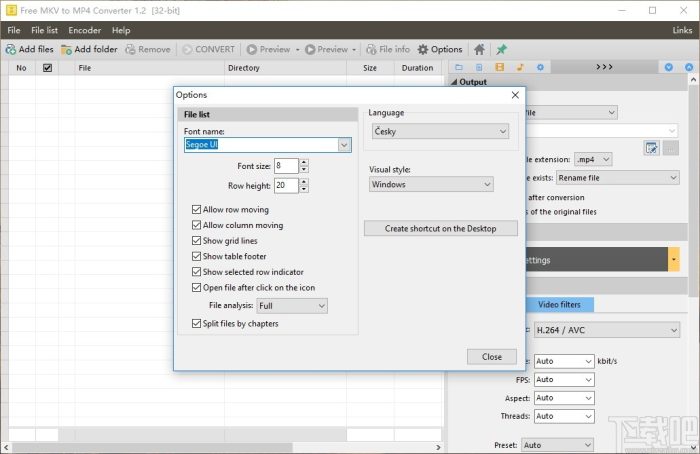Switch to the Video filters tab
Screen dimensions: 700x454
[x=559, y=304]
